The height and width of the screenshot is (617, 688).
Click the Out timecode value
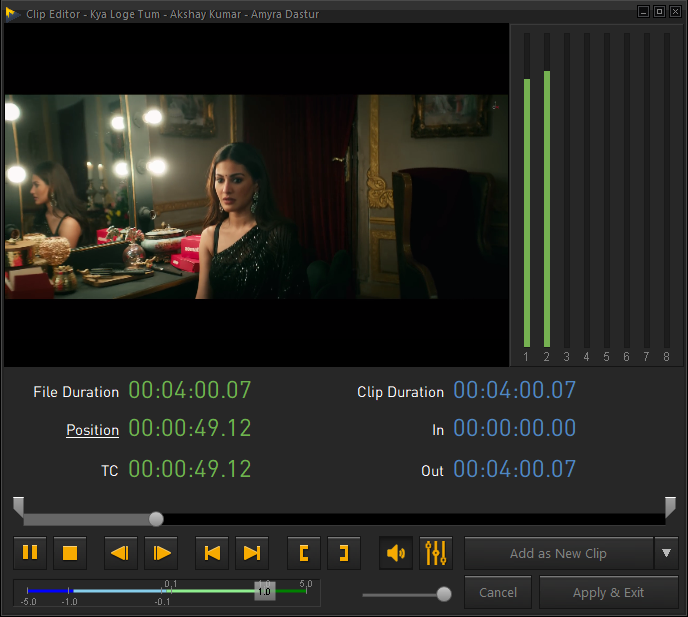click(x=514, y=469)
